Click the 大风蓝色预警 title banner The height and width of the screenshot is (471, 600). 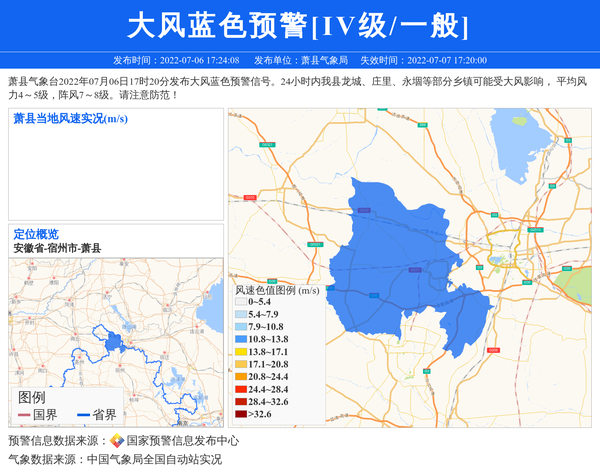click(299, 25)
